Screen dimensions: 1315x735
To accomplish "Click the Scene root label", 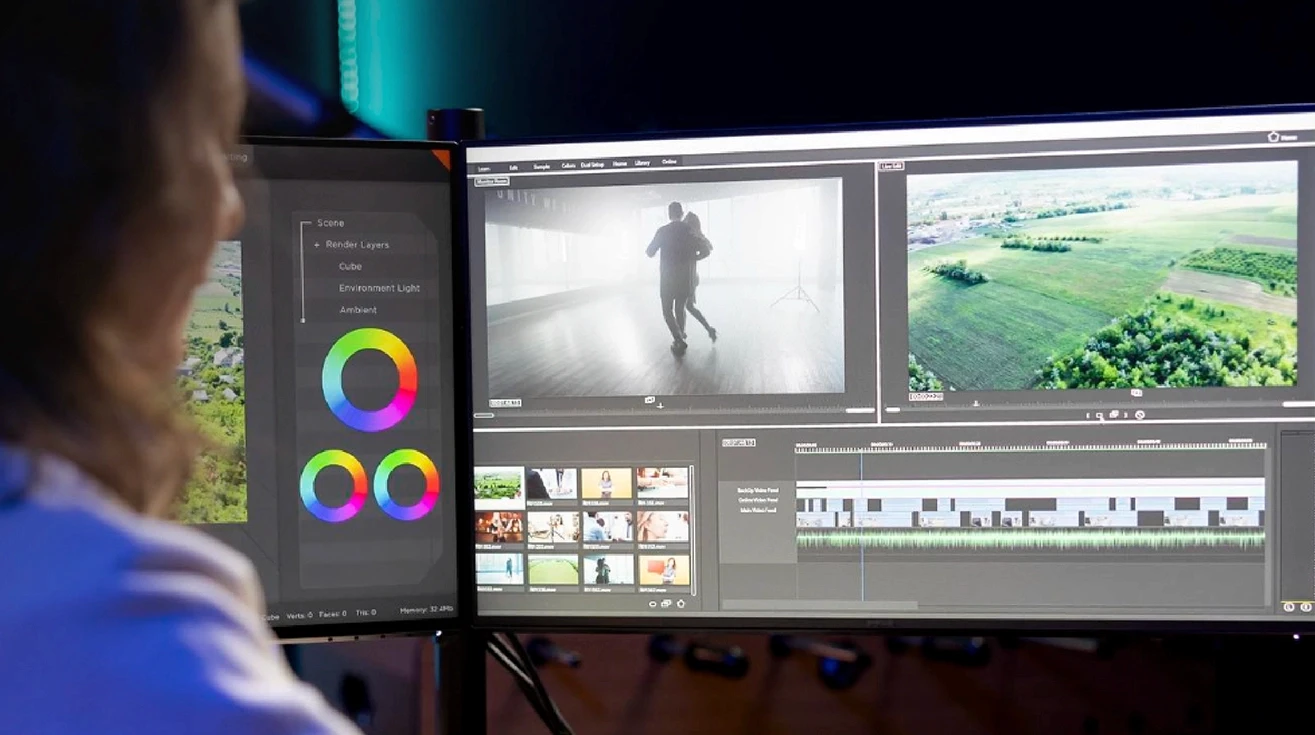I will [x=330, y=223].
